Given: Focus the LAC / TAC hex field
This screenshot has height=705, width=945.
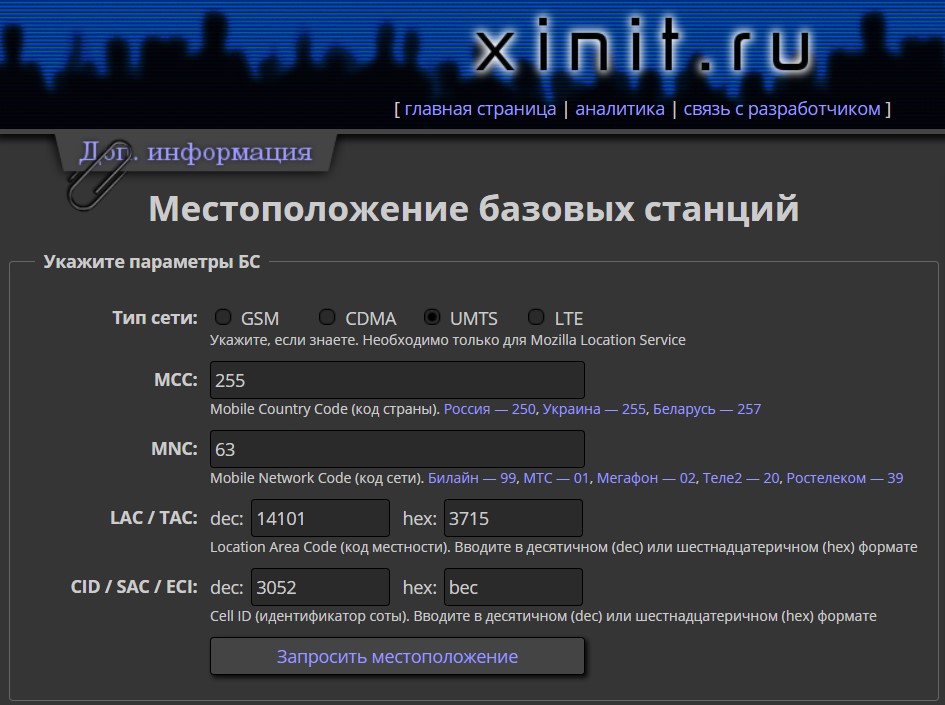Looking at the screenshot, I should (513, 518).
